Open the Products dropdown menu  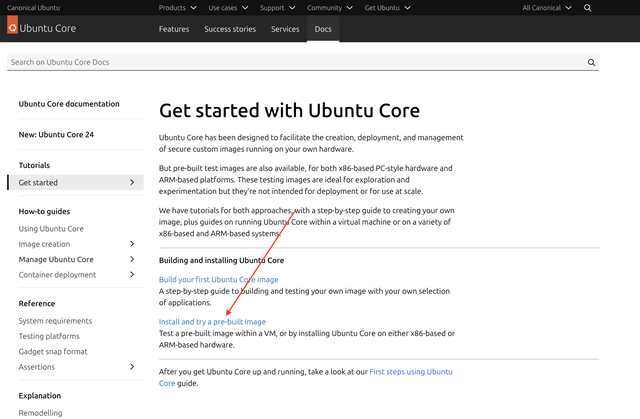178,8
